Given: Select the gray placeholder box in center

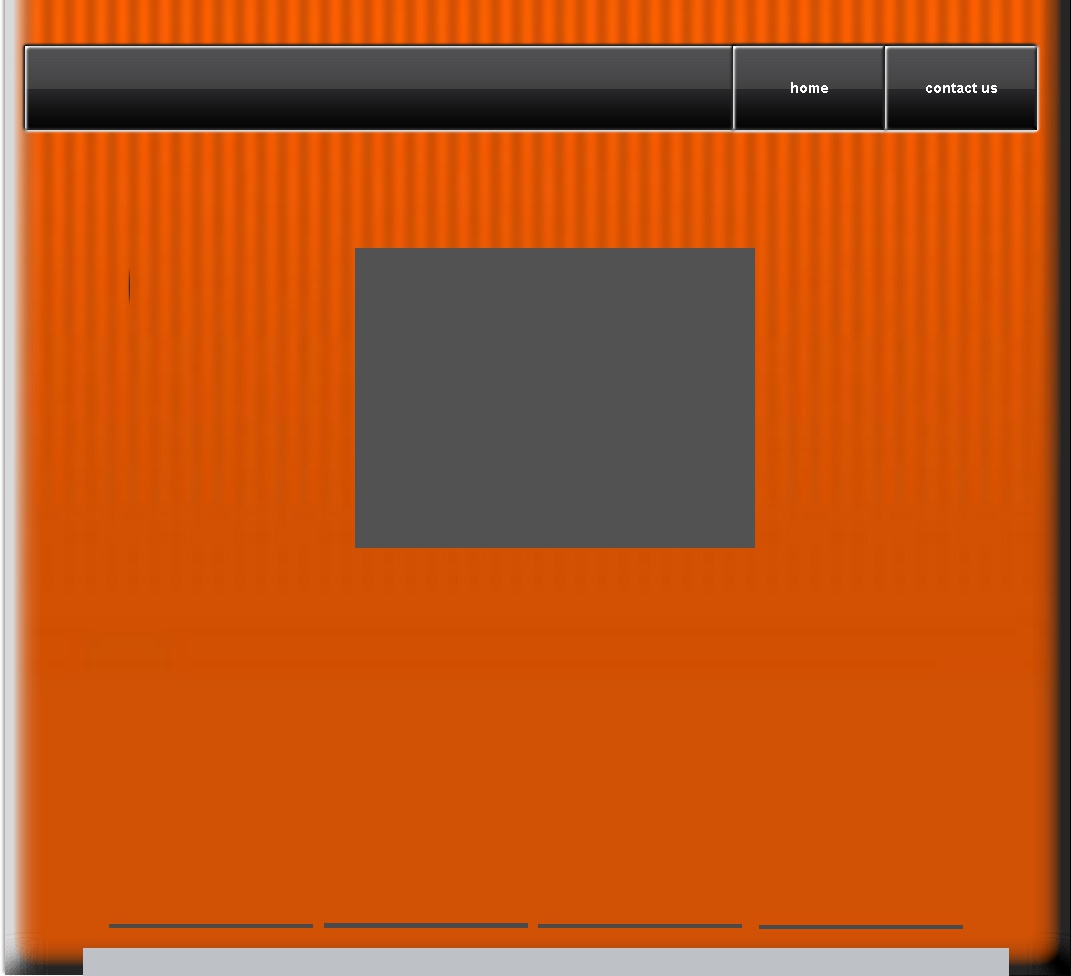Looking at the screenshot, I should 554,397.
